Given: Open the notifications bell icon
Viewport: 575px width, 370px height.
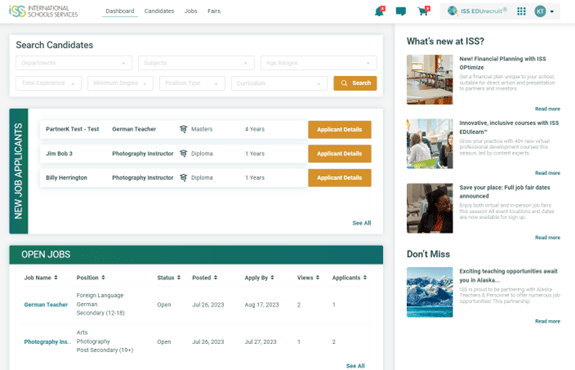Looking at the screenshot, I should click(x=379, y=11).
